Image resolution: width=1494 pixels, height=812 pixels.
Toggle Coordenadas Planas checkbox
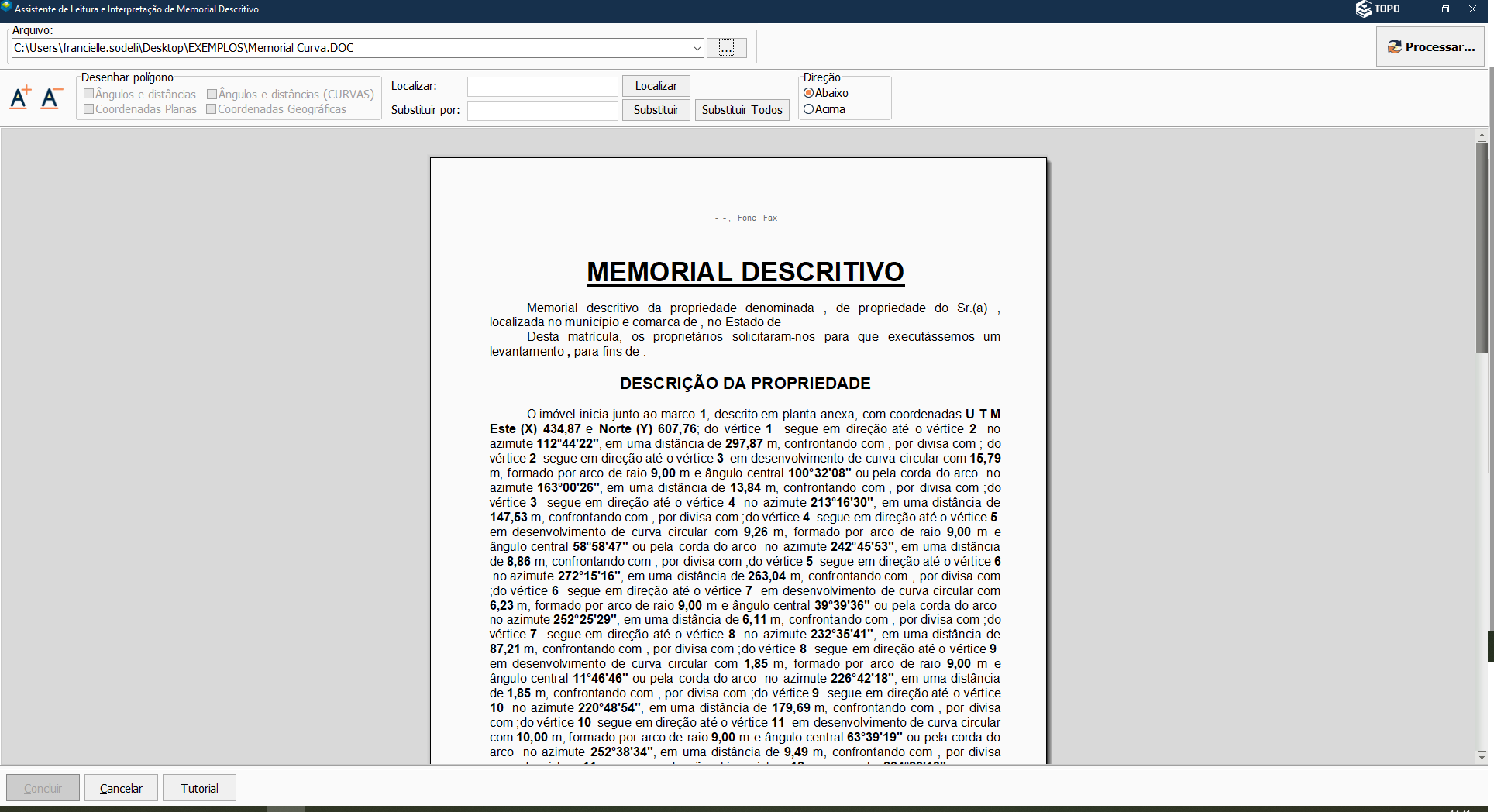(x=89, y=109)
